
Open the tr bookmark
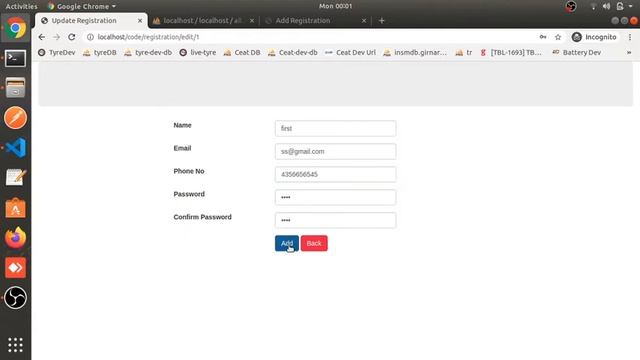point(464,53)
